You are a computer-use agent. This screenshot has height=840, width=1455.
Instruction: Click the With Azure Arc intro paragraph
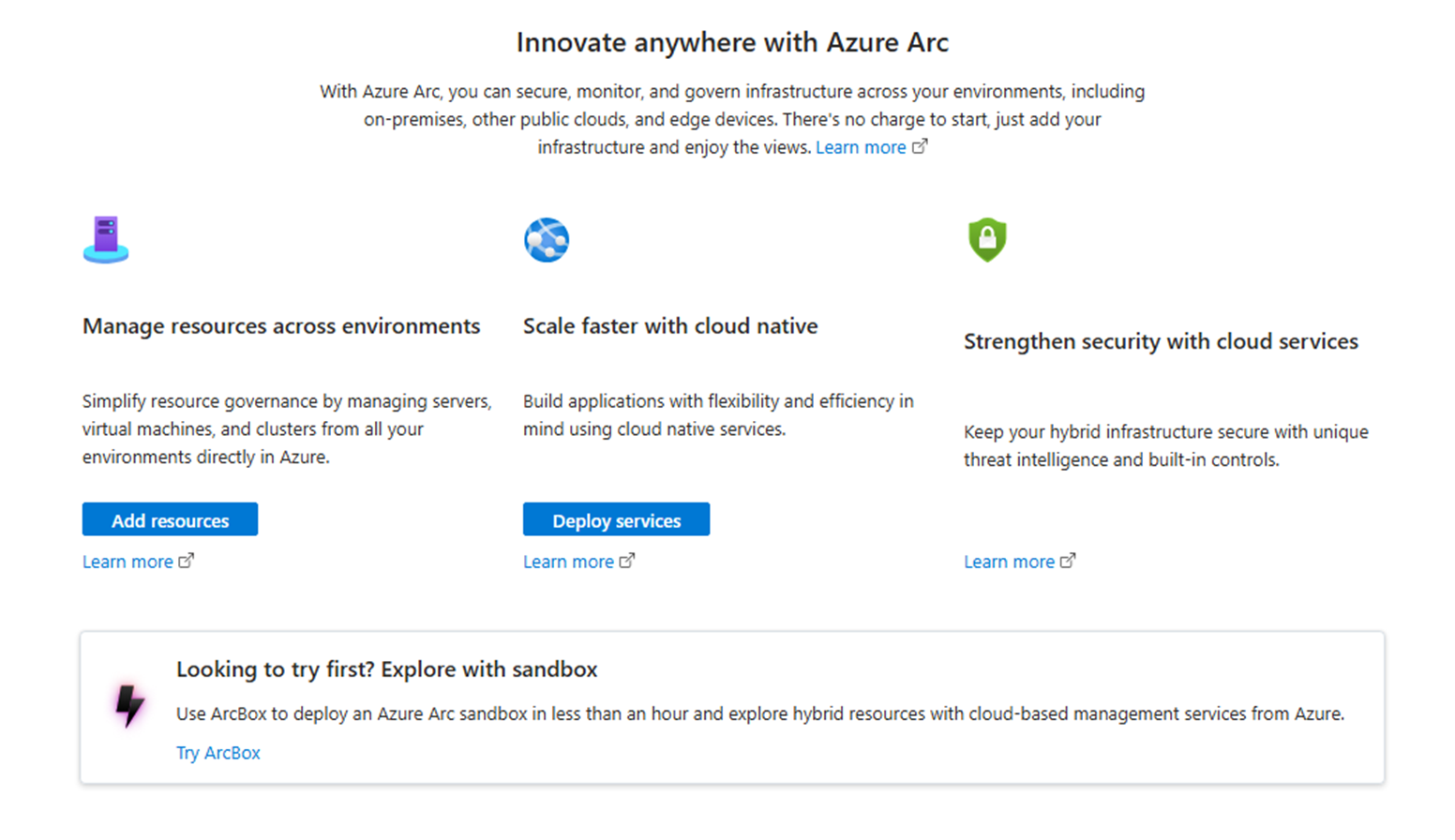[x=732, y=119]
